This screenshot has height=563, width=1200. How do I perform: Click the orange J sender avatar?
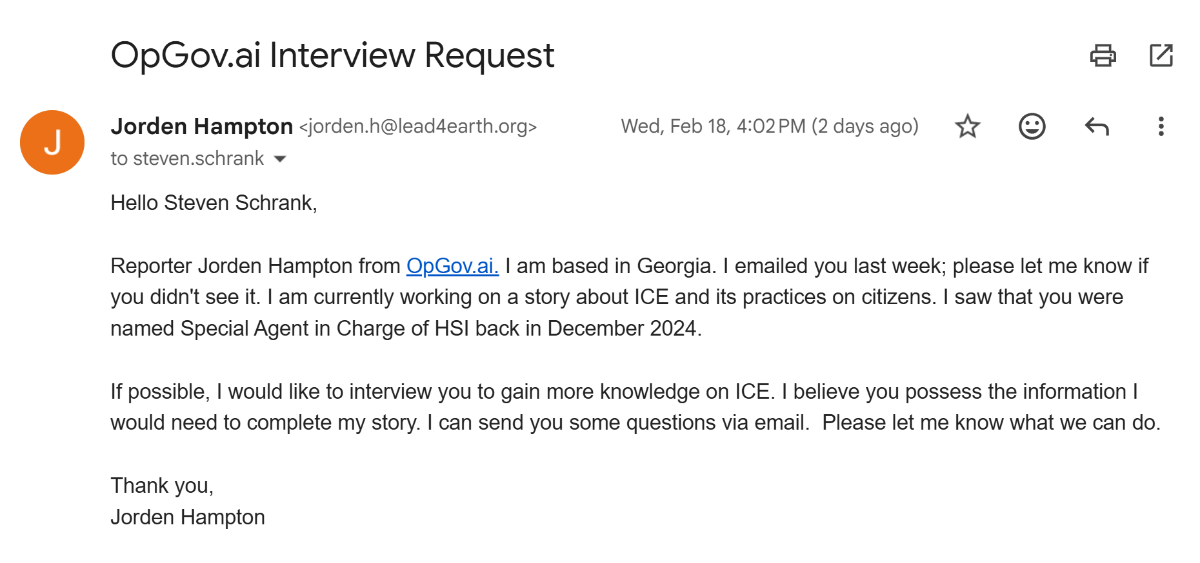point(52,142)
